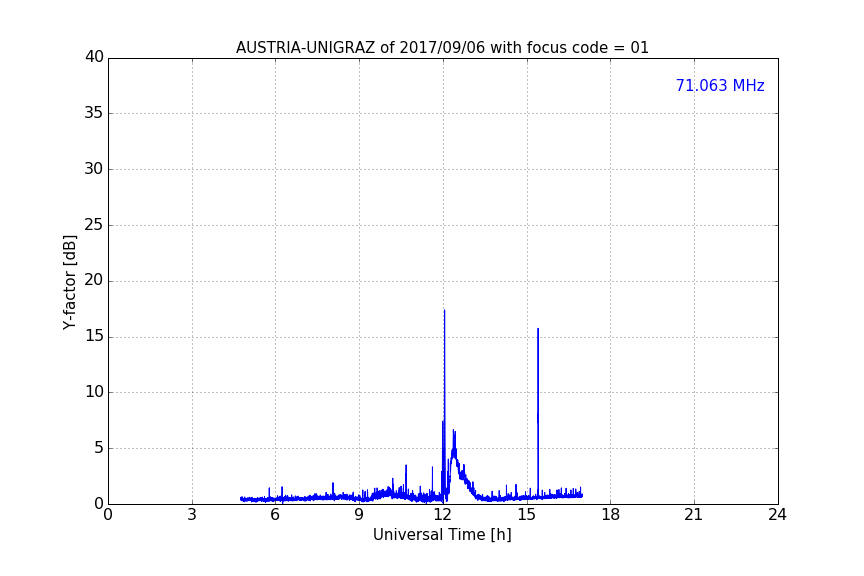Image resolution: width=864 pixels, height=576 pixels.
Task: Click the spike peak near 15.4 h
Action: [x=538, y=330]
